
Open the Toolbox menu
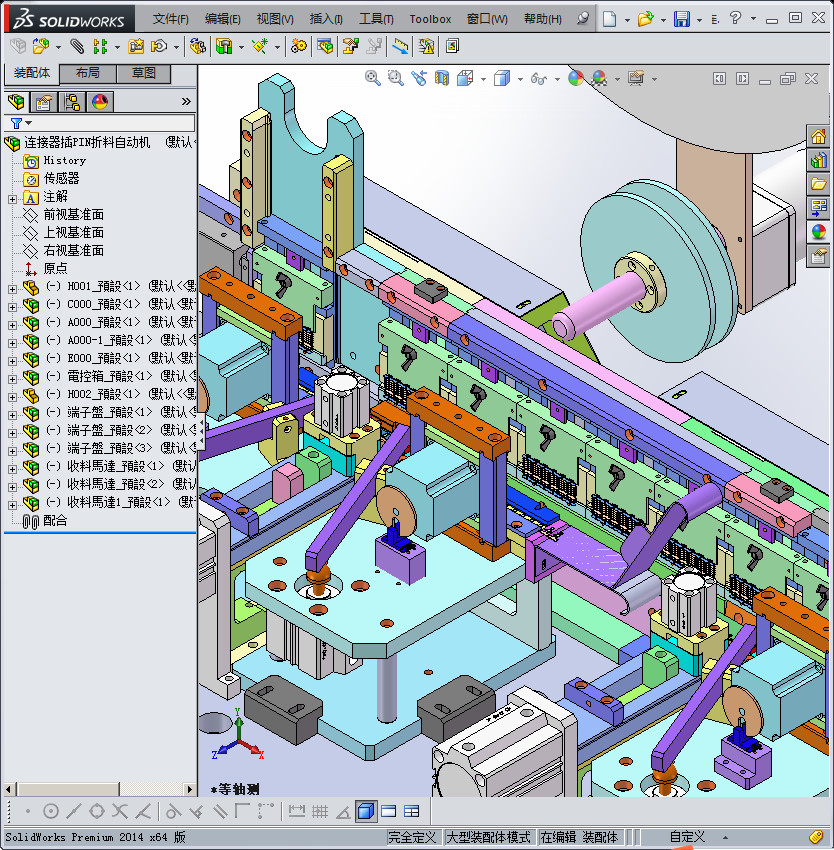click(x=430, y=19)
